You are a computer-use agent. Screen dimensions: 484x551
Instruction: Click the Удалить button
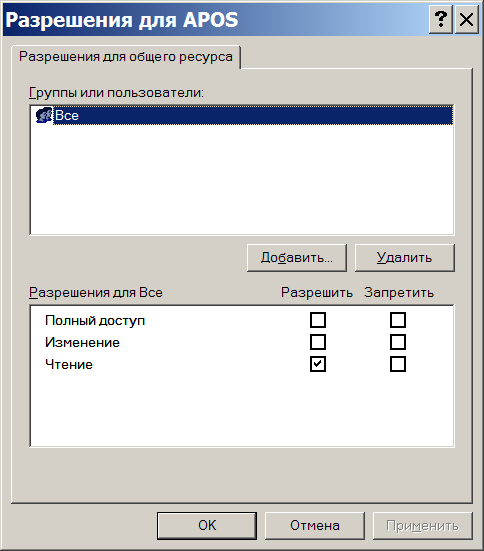click(405, 258)
